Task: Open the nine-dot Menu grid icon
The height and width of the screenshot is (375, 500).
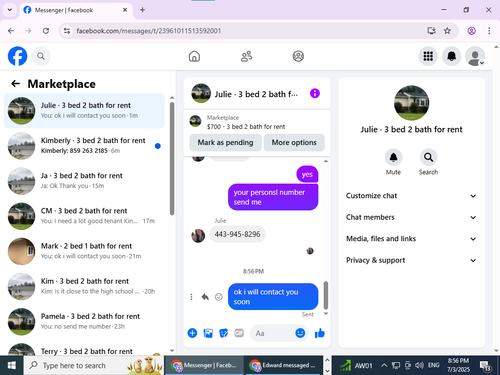Action: pyautogui.click(x=428, y=56)
